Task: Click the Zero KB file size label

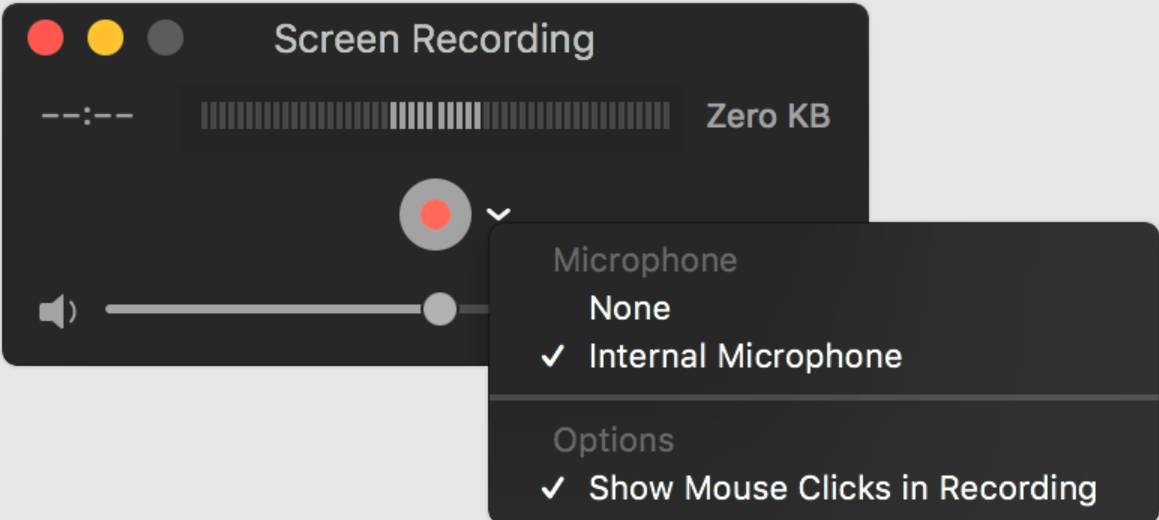Action: click(768, 117)
